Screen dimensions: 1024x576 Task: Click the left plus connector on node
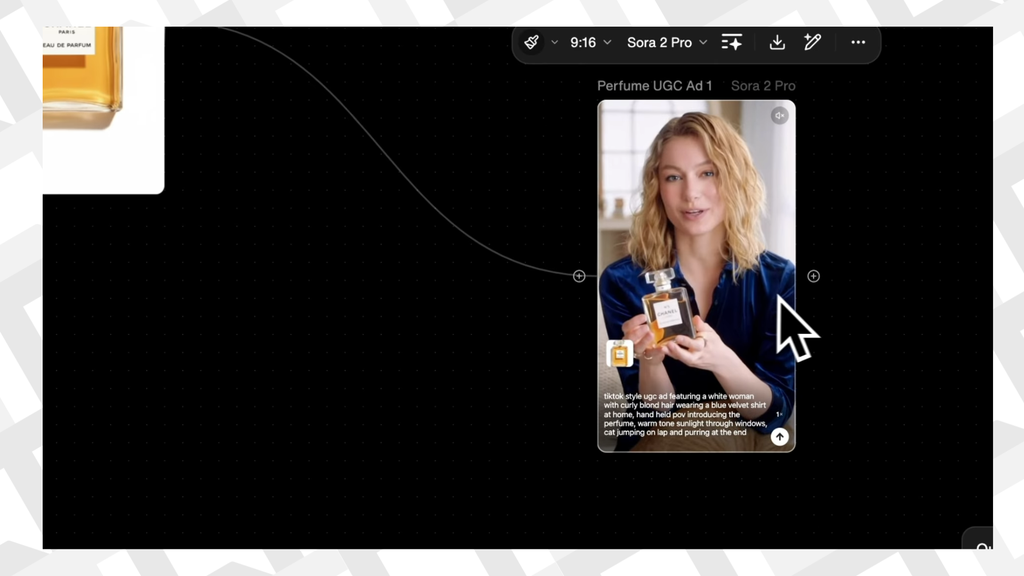pos(579,276)
